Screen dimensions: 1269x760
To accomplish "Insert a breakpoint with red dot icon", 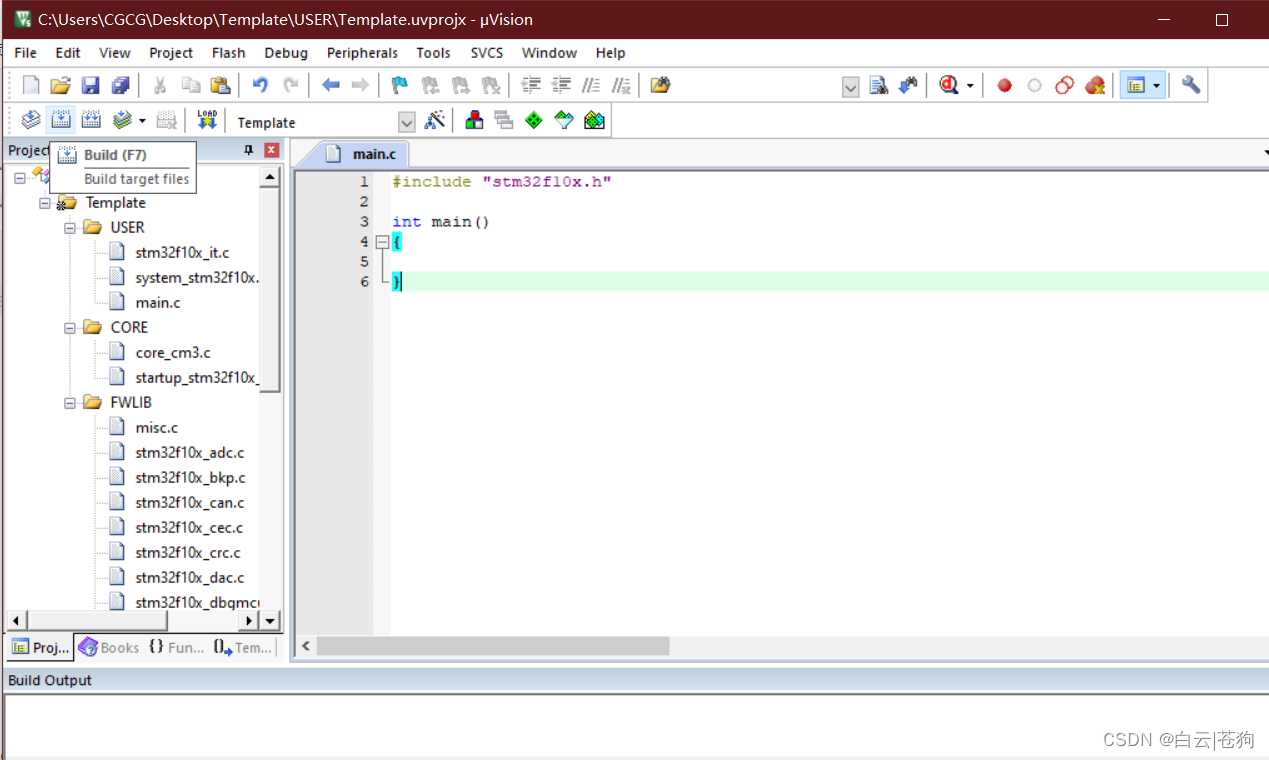I will click(x=1005, y=85).
